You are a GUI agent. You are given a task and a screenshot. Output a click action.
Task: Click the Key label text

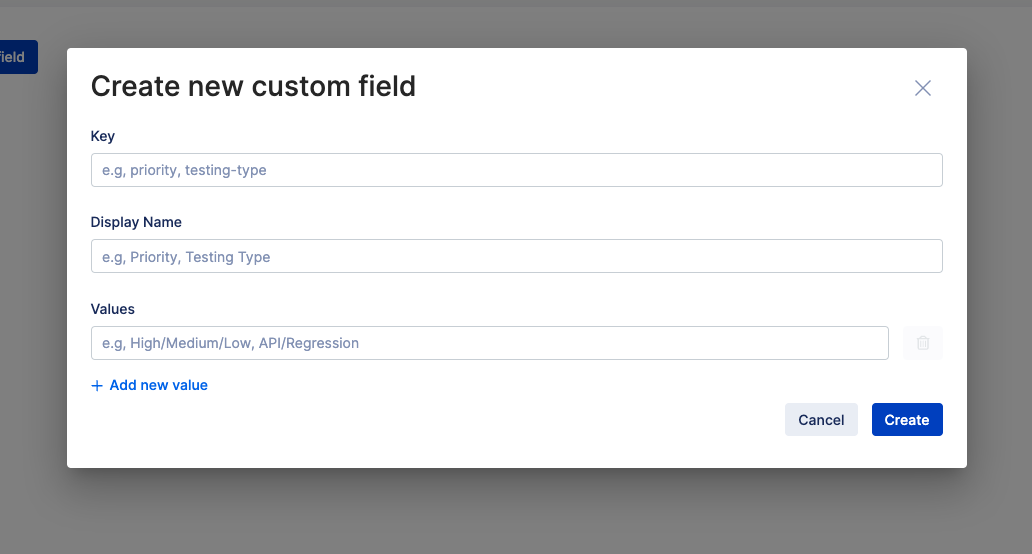103,136
